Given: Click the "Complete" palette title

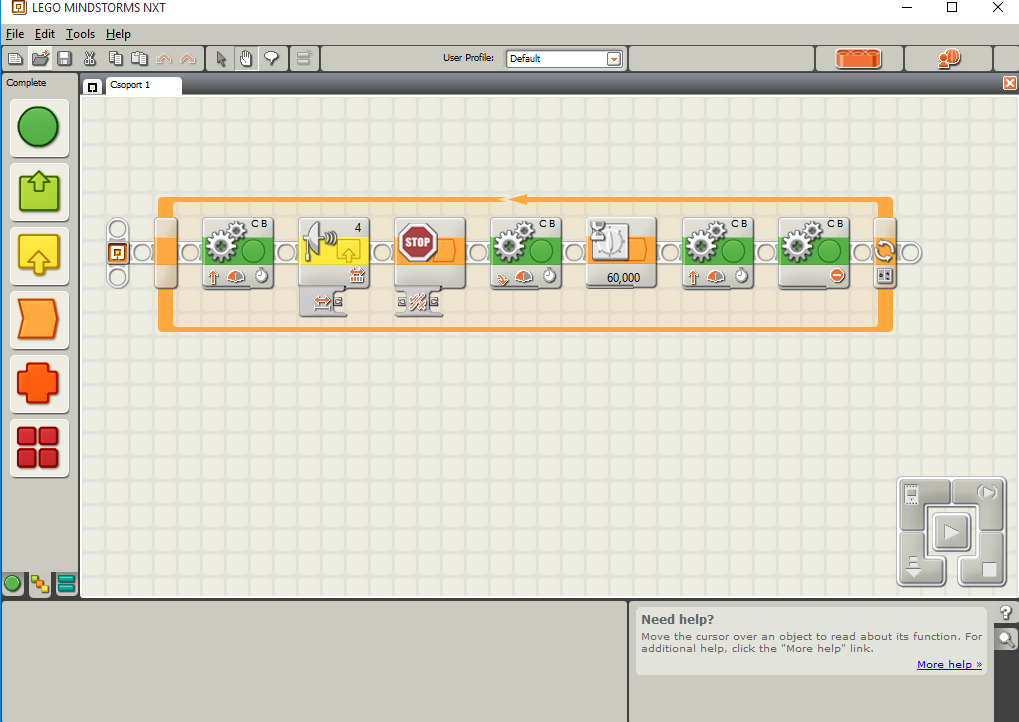Looking at the screenshot, I should 26,83.
